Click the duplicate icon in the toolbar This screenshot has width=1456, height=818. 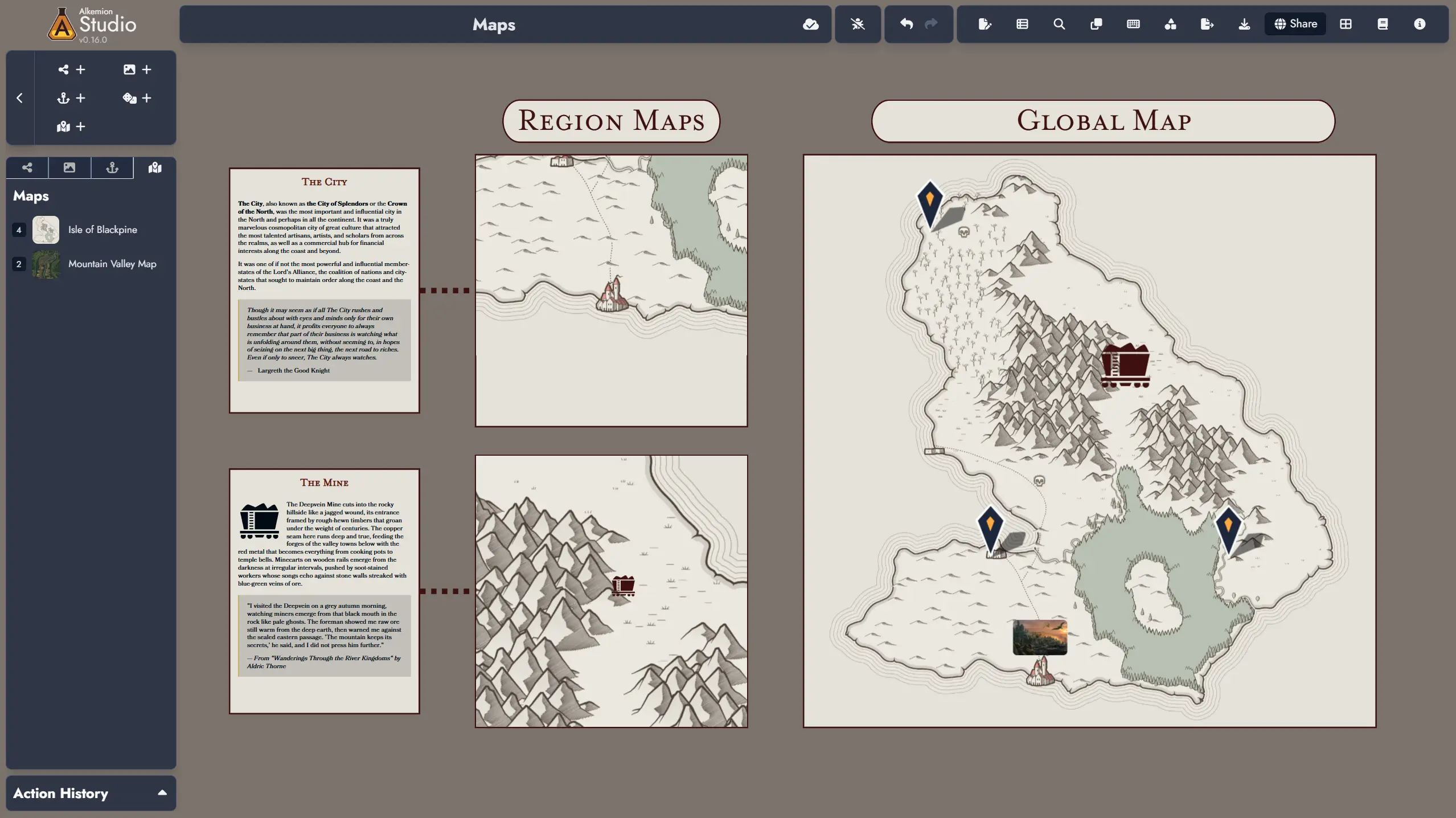tap(1095, 24)
